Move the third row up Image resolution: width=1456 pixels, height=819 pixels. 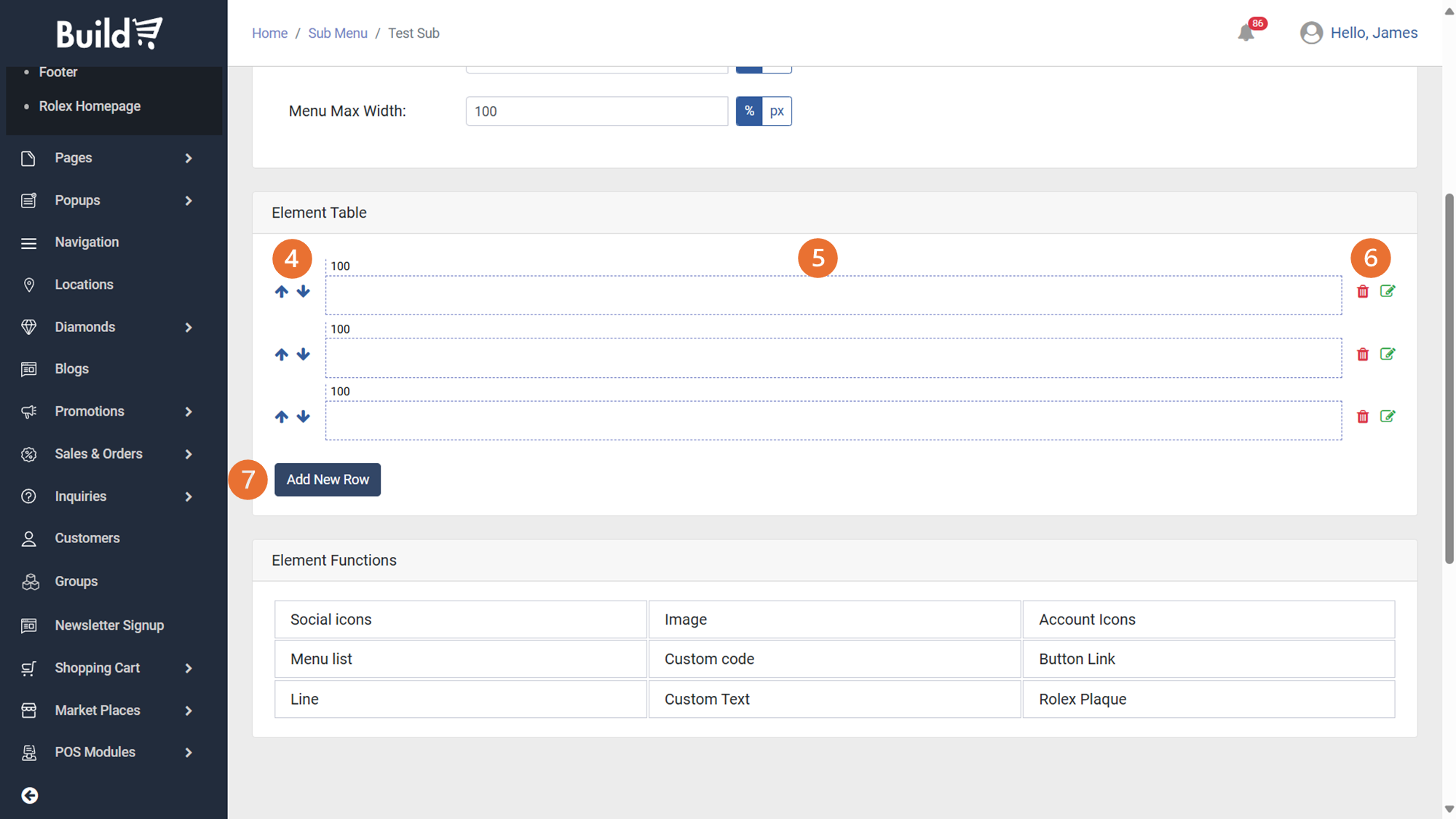(x=282, y=416)
